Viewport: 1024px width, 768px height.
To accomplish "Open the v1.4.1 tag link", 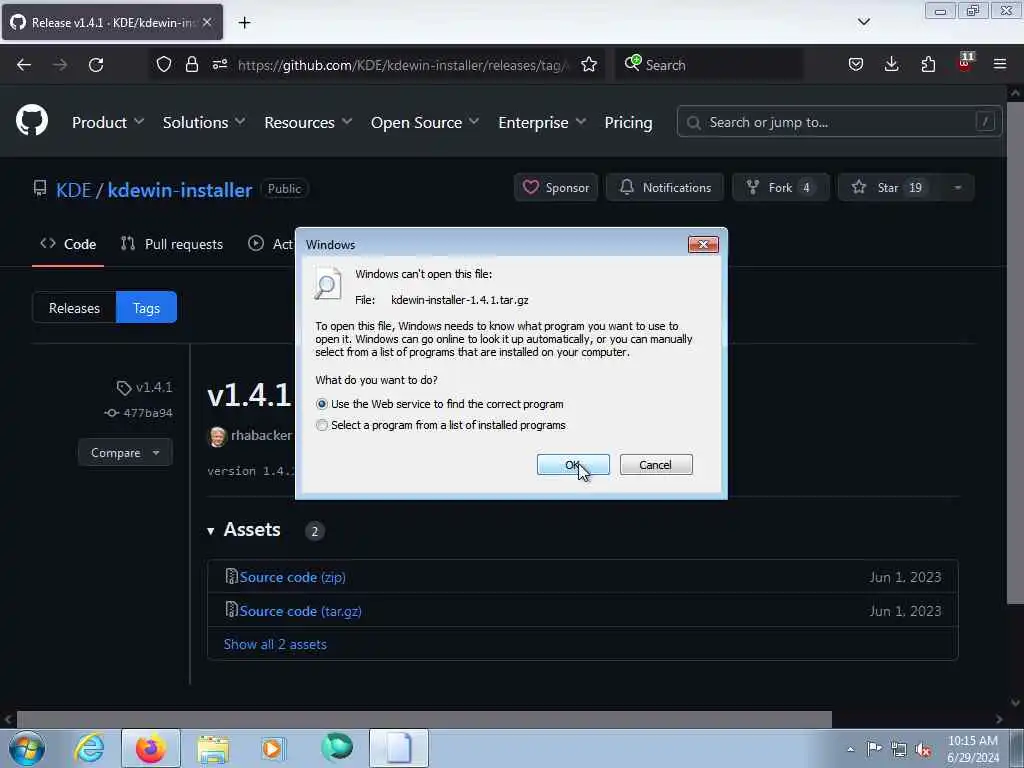I will point(145,387).
